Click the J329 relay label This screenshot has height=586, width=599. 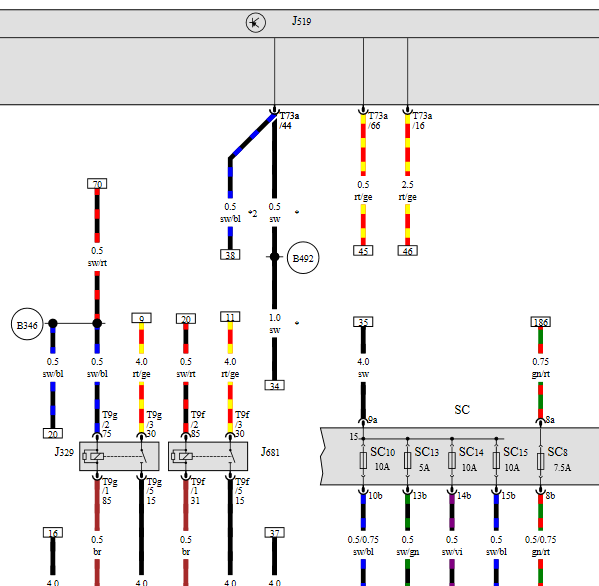tap(64, 452)
